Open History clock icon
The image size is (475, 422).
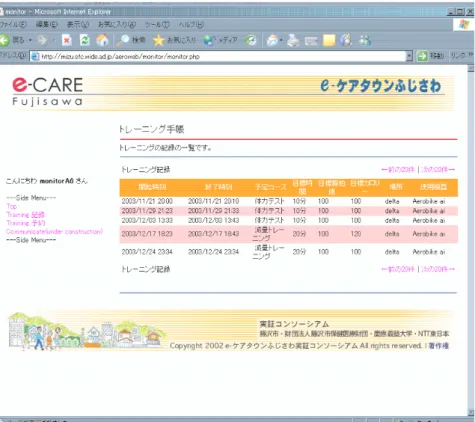pos(251,41)
